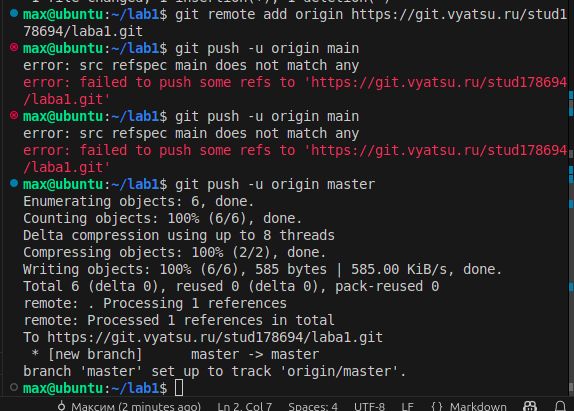The width and height of the screenshot is (574, 411).
Task: Click the blue success marker beside push origin master
Action: tap(14, 184)
